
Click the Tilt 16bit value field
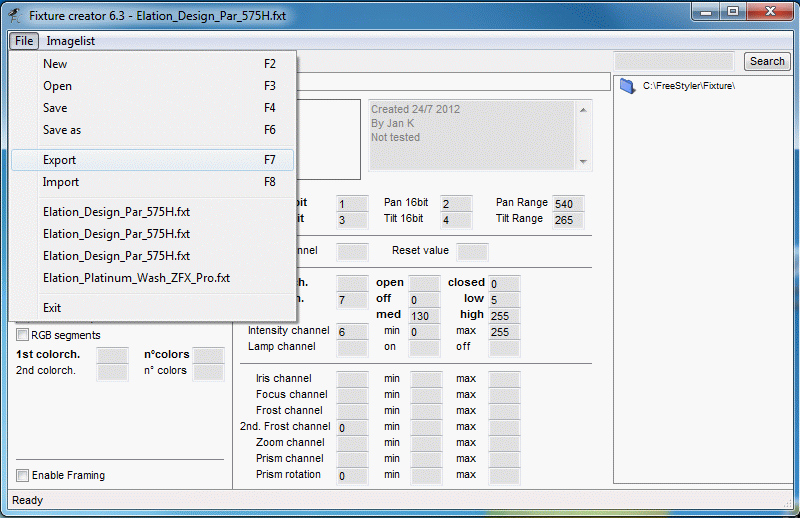pos(456,220)
